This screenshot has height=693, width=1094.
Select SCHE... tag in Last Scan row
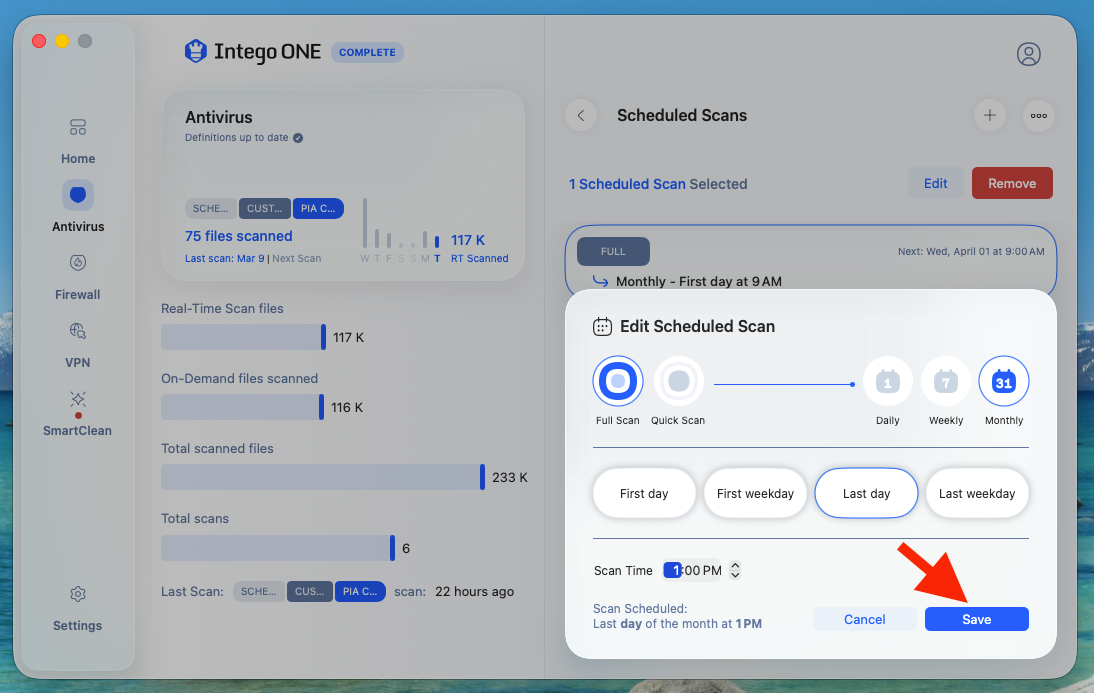pos(259,591)
